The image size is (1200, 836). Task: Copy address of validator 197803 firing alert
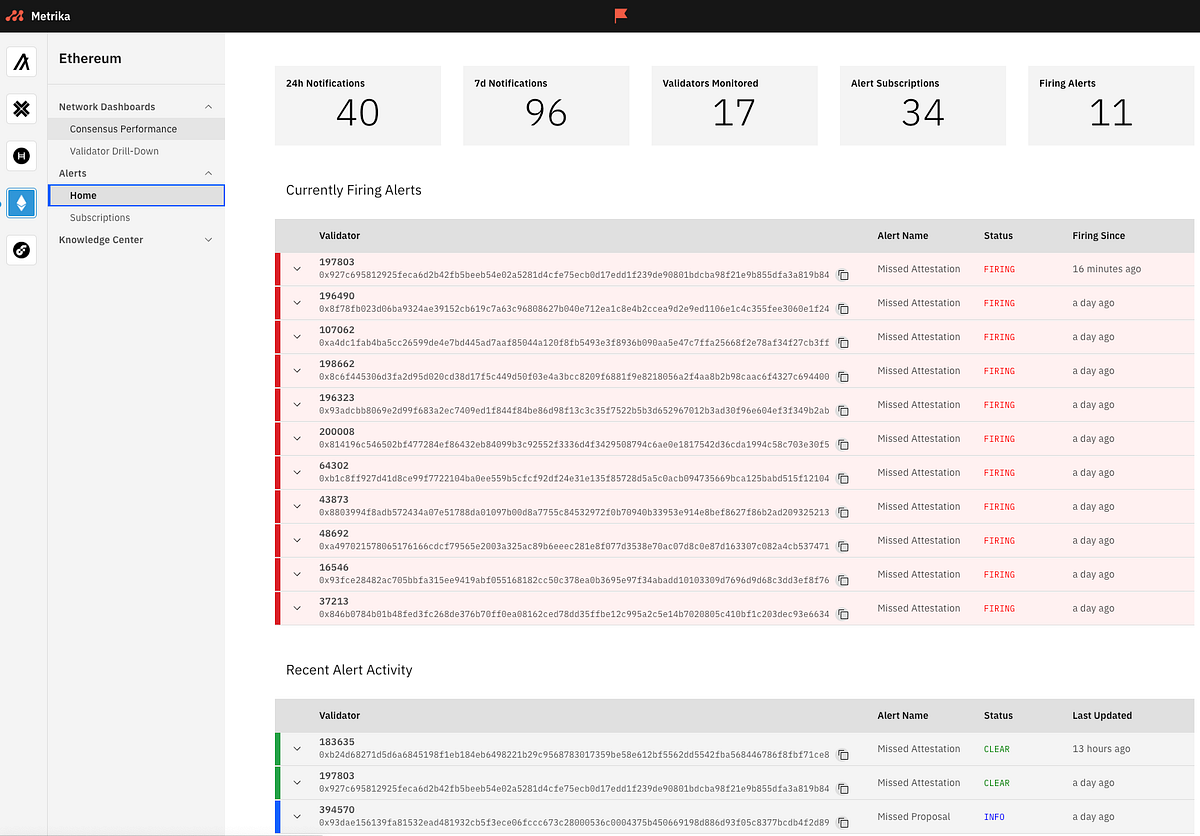843,275
